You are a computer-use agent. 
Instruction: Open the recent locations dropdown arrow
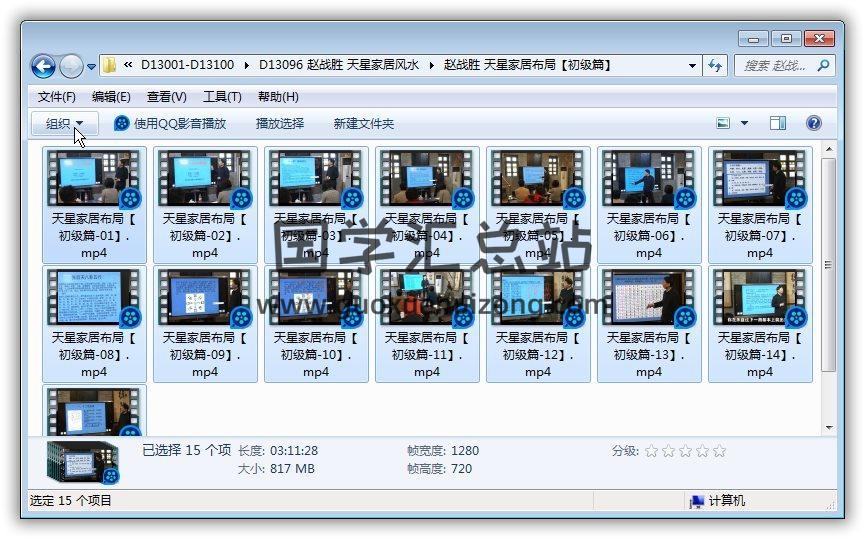pyautogui.click(x=91, y=67)
